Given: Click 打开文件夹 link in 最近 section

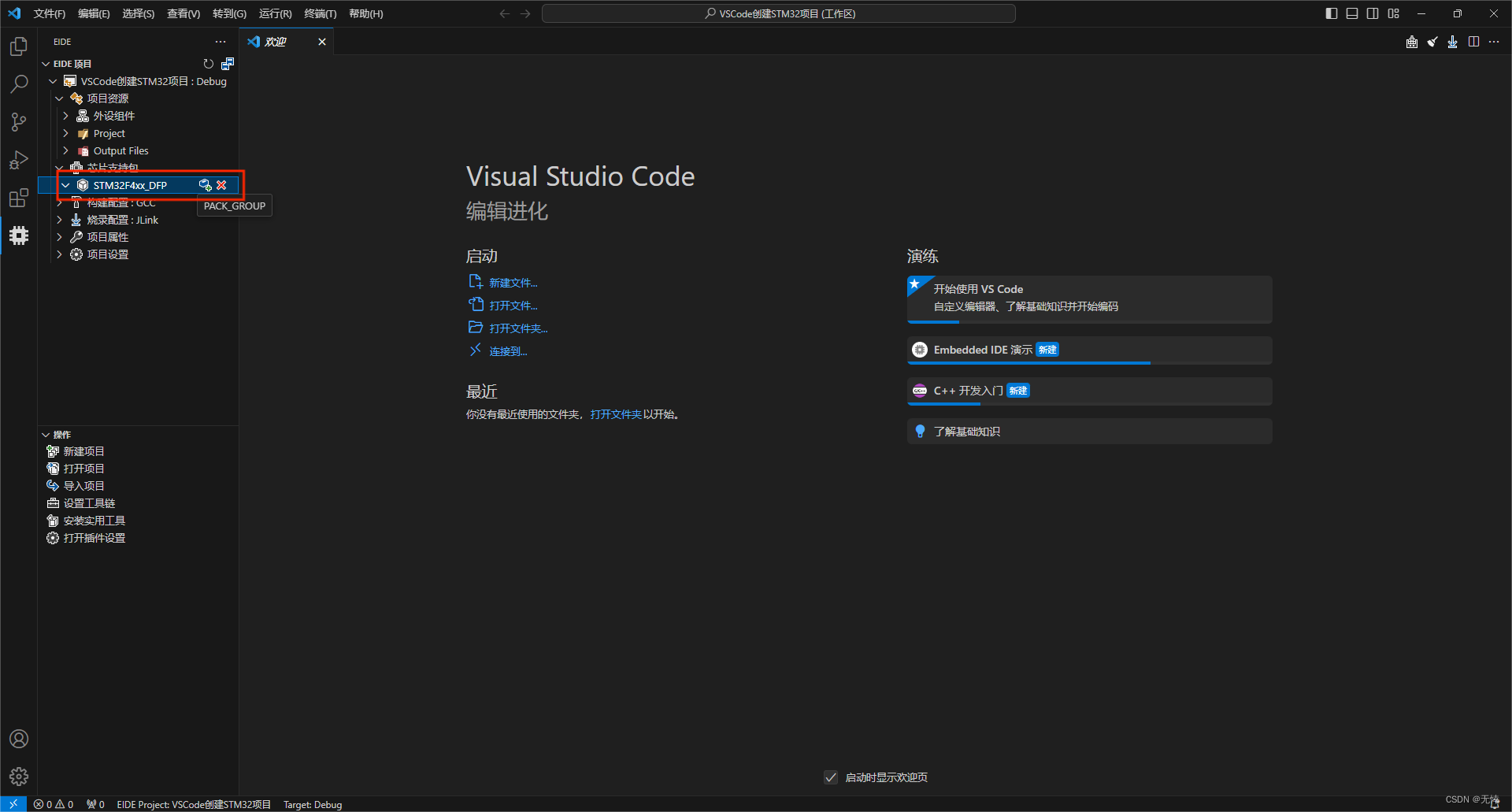Looking at the screenshot, I should click(x=616, y=414).
